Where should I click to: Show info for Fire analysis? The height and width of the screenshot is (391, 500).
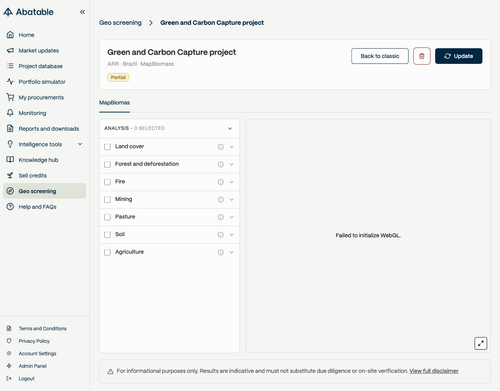pyautogui.click(x=221, y=182)
